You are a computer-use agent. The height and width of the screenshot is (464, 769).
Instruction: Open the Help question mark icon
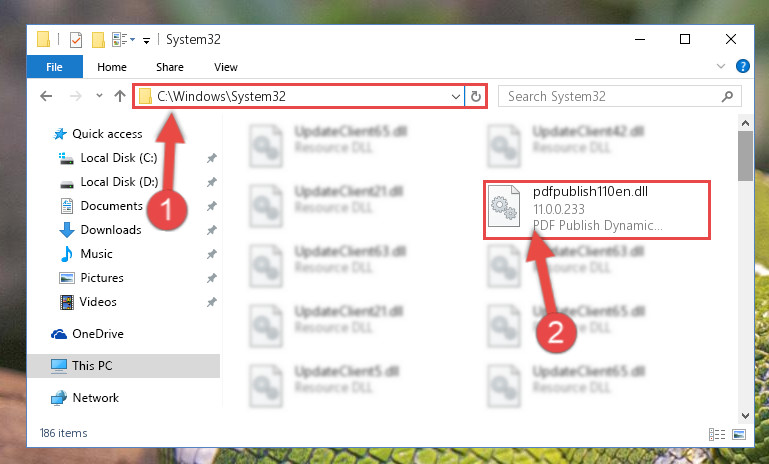click(743, 66)
